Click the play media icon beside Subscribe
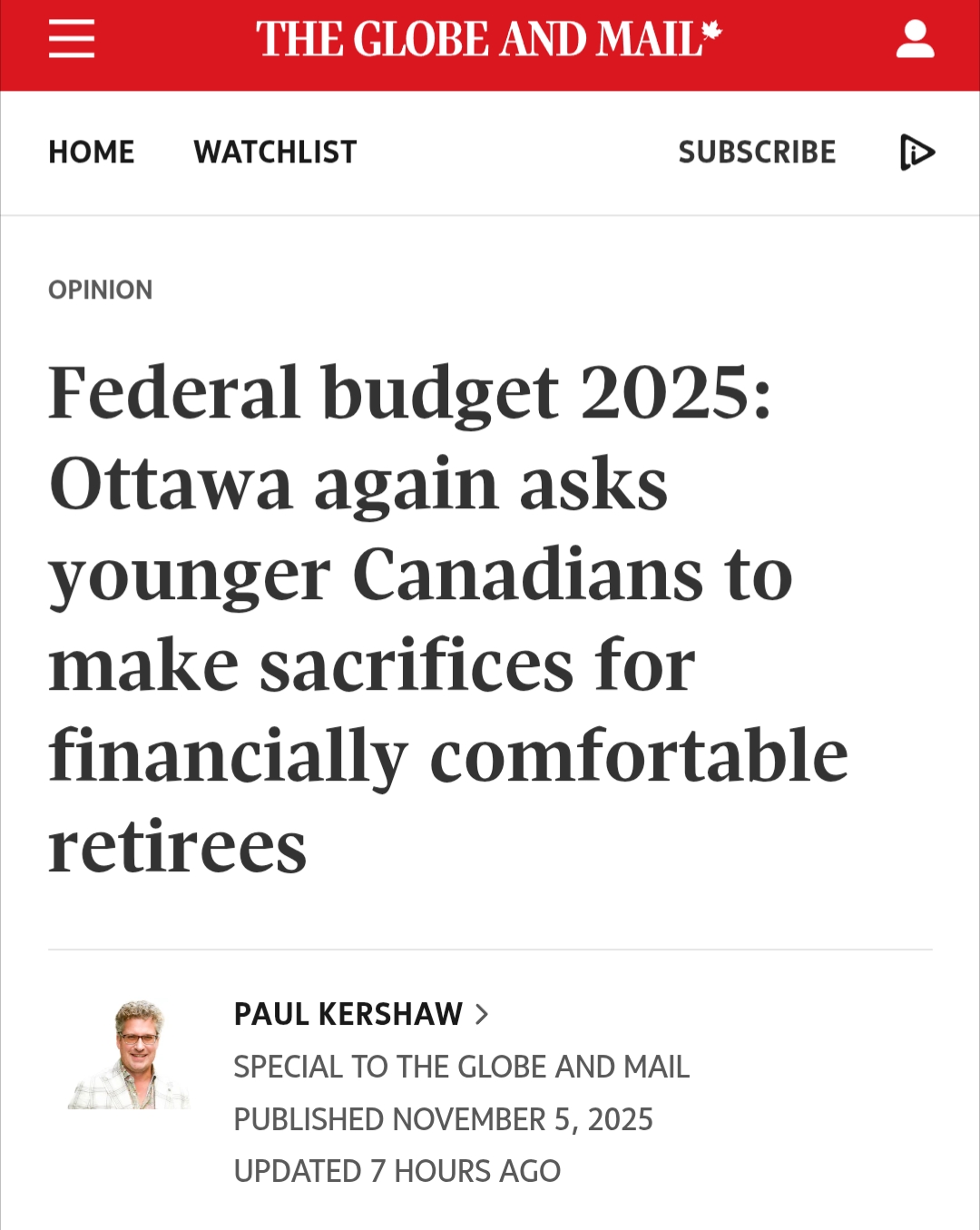Screen dimensions: 980x1230 [916, 152]
